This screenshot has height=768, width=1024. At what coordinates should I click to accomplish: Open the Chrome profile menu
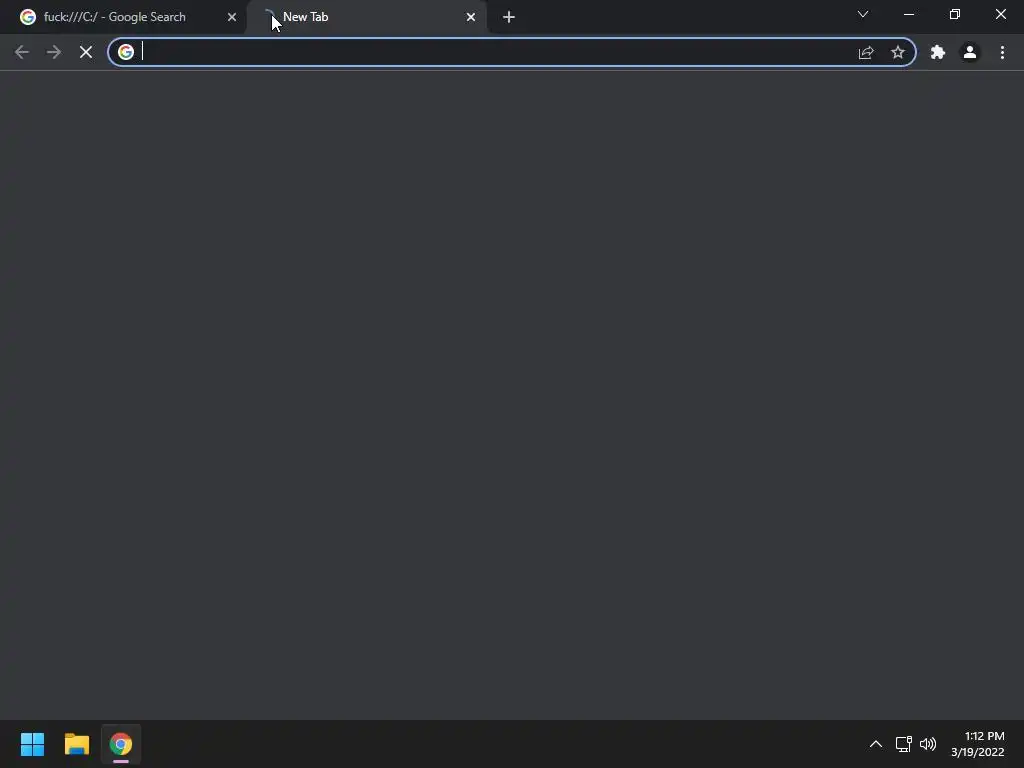pyautogui.click(x=970, y=52)
